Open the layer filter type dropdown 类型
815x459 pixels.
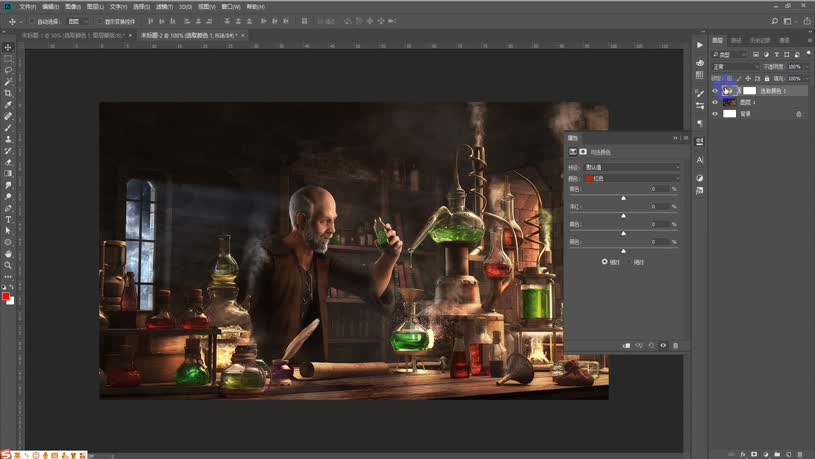[730, 55]
